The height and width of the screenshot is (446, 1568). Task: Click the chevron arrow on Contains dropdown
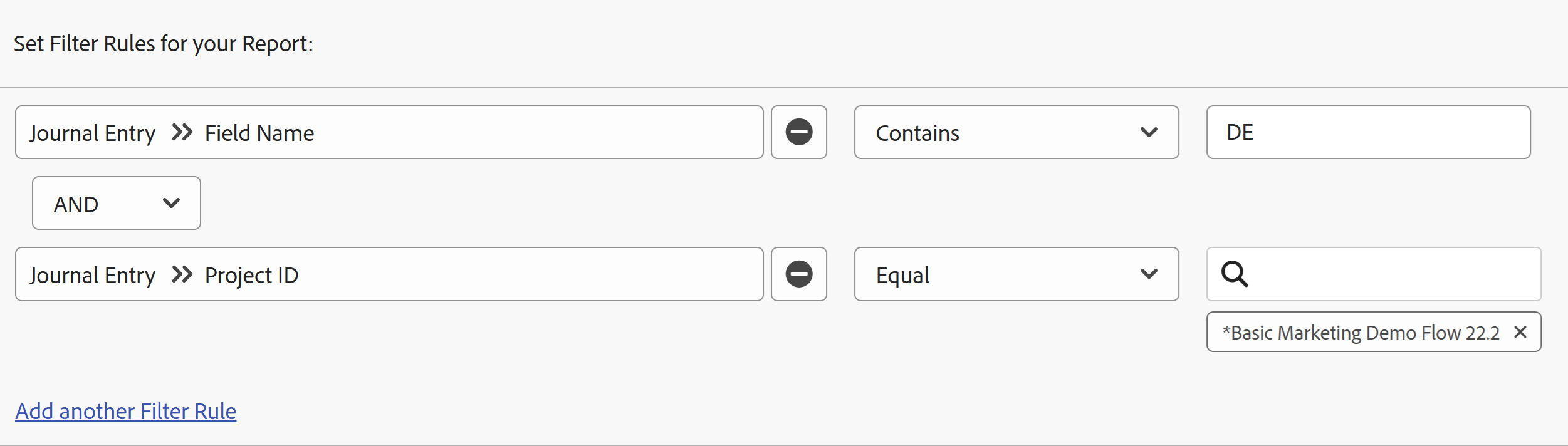coord(1149,132)
